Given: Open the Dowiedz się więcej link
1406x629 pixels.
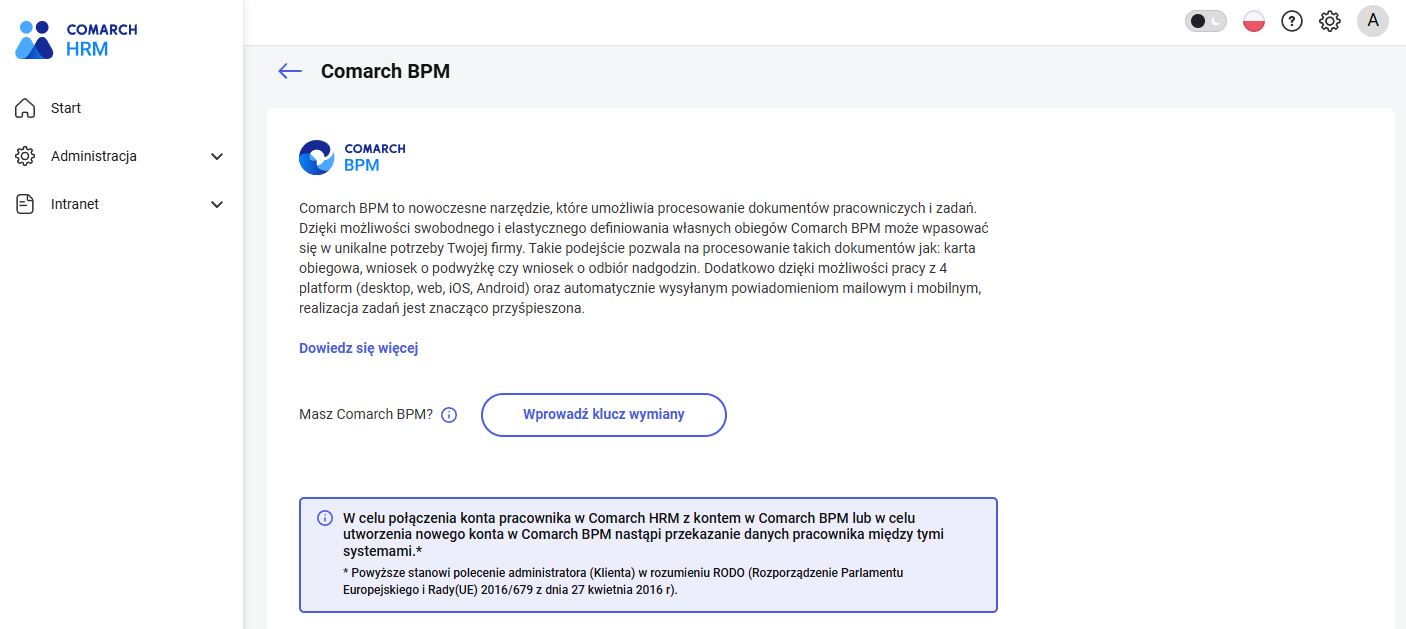Looking at the screenshot, I should pyautogui.click(x=358, y=348).
